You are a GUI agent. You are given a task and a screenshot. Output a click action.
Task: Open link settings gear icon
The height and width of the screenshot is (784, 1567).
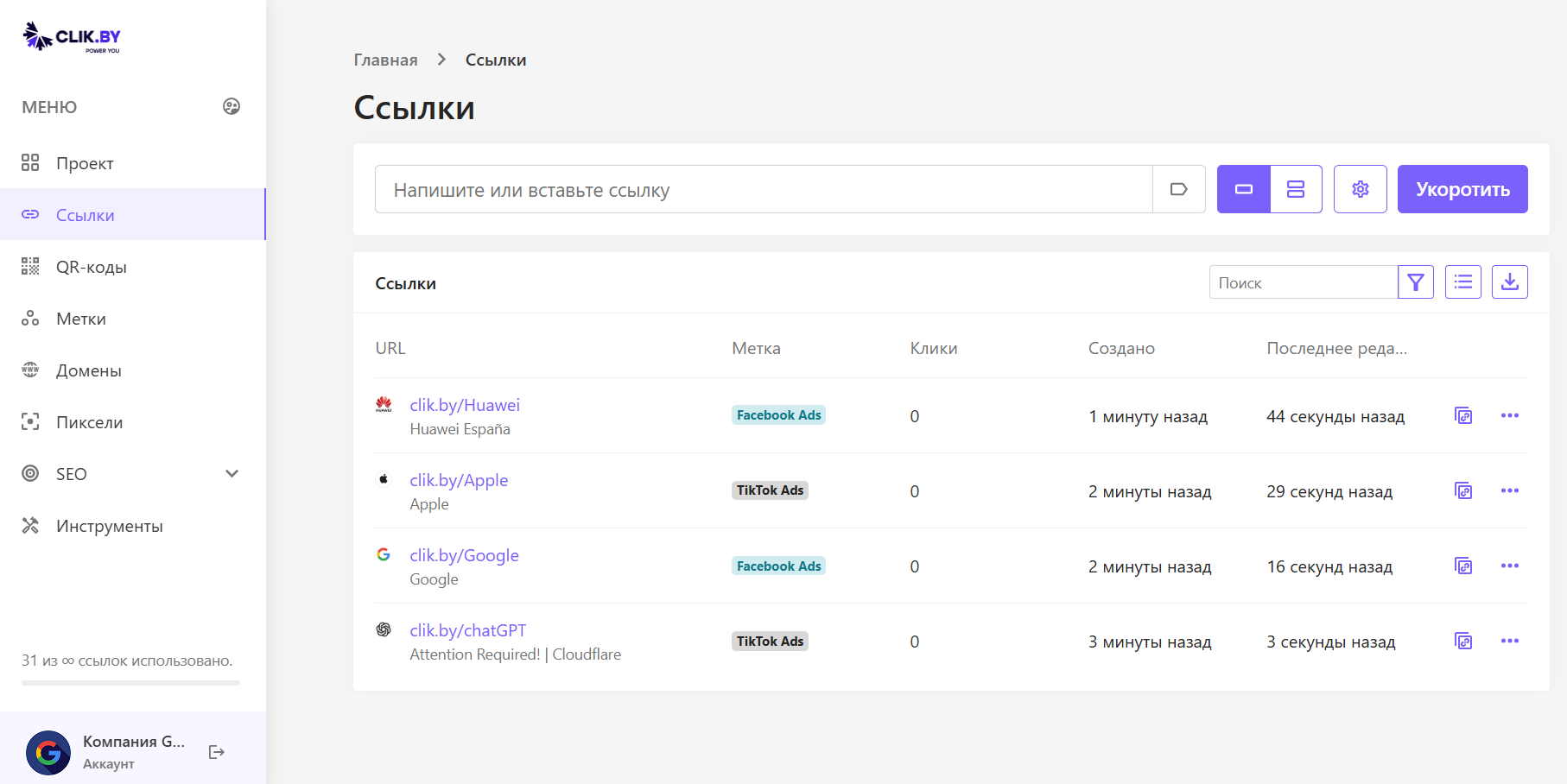(1360, 189)
